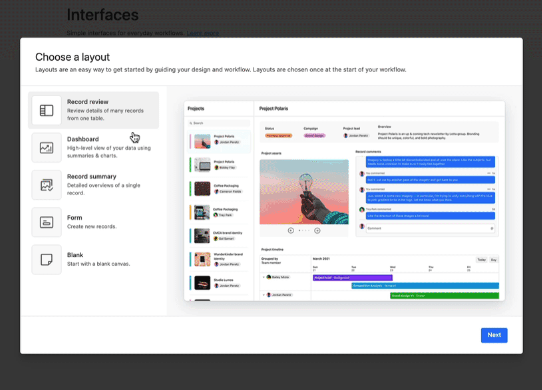
Task: Click the 'Project Polaris' preview header
Action: [273, 109]
